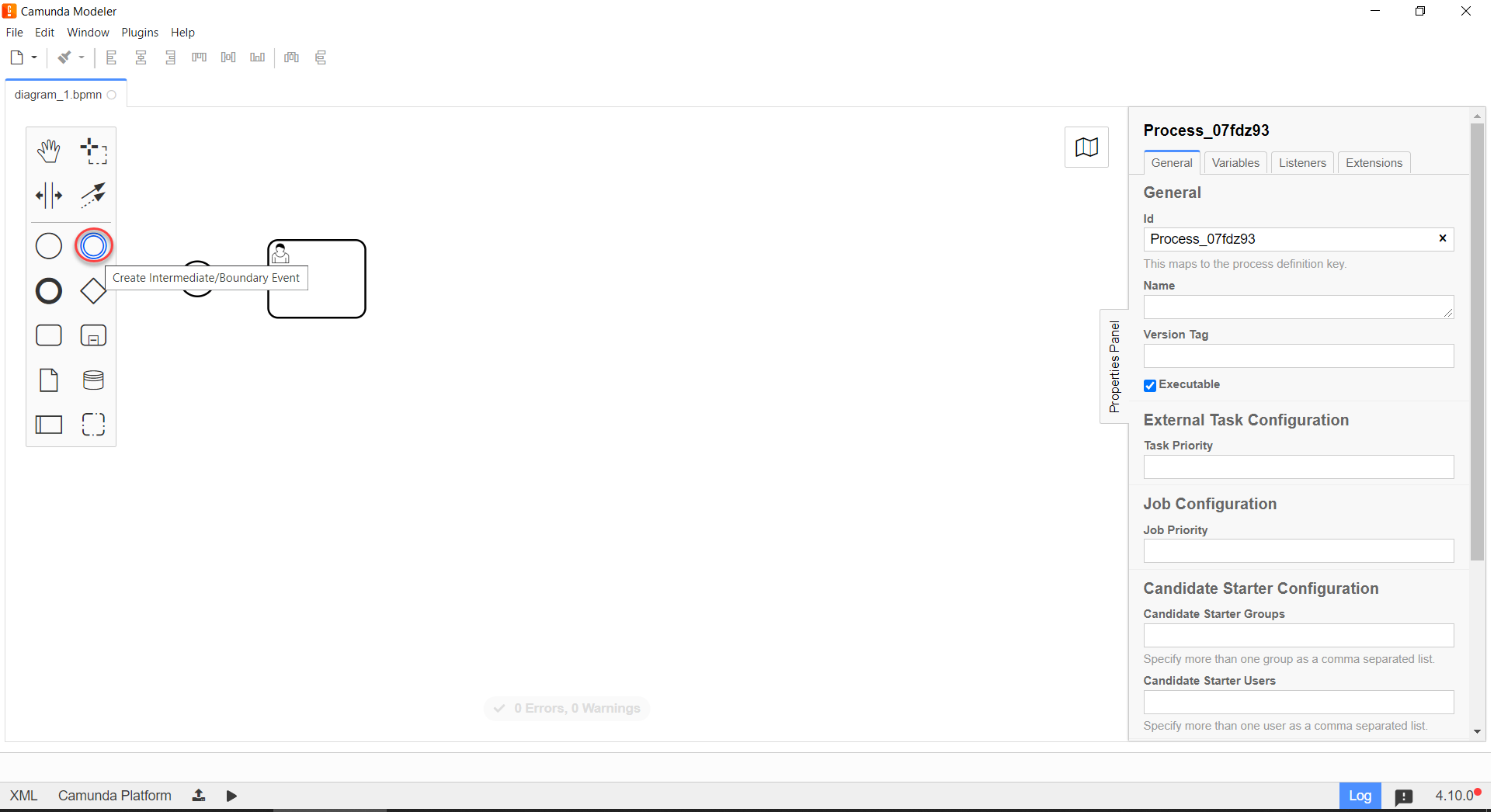
Task: Open the new file dropdown arrow
Action: click(x=34, y=57)
